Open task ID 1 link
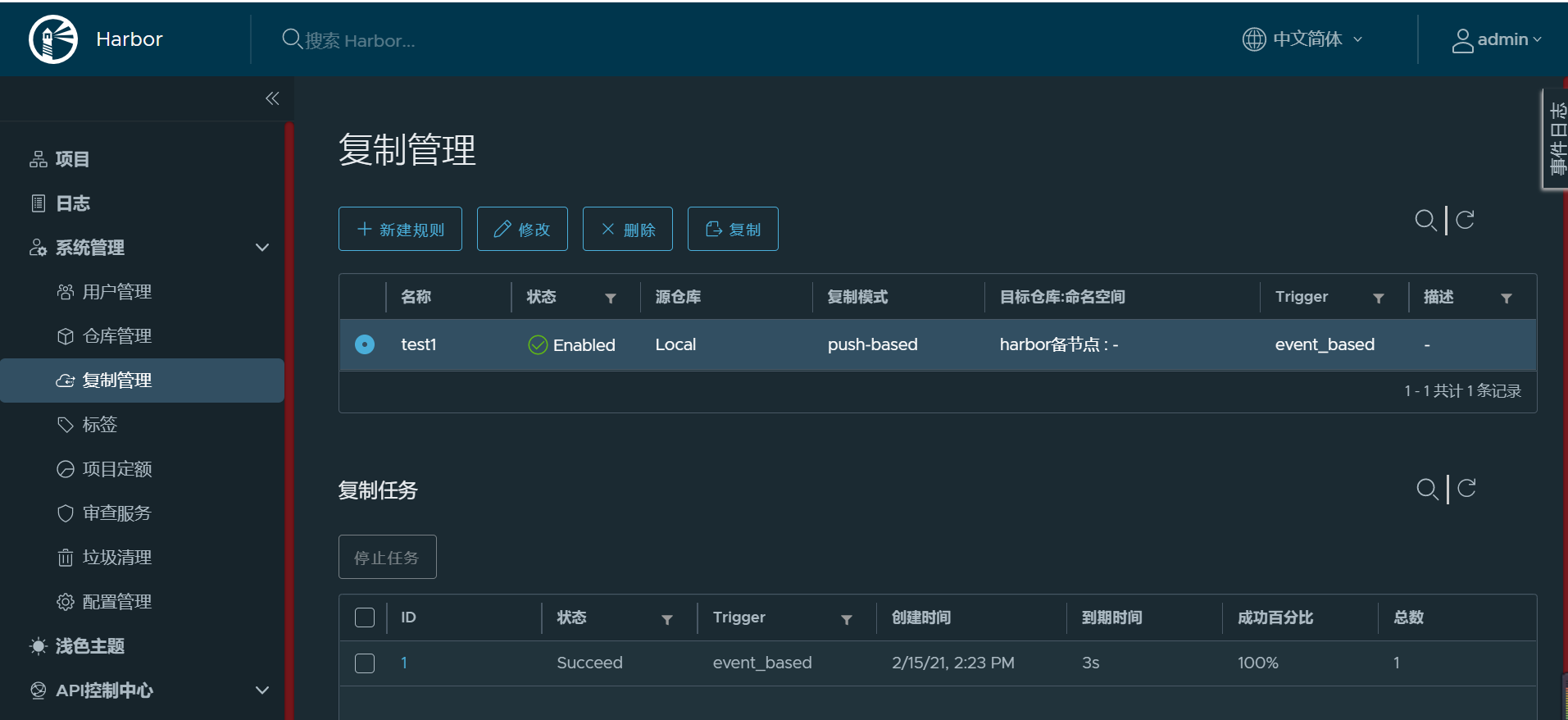Screen dimensions: 1568x720 click(404, 663)
